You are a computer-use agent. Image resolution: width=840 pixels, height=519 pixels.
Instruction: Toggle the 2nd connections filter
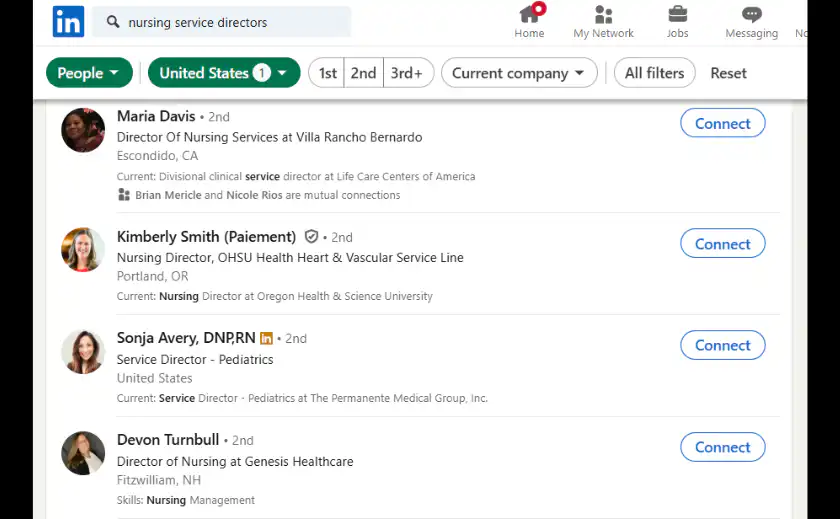pos(363,73)
